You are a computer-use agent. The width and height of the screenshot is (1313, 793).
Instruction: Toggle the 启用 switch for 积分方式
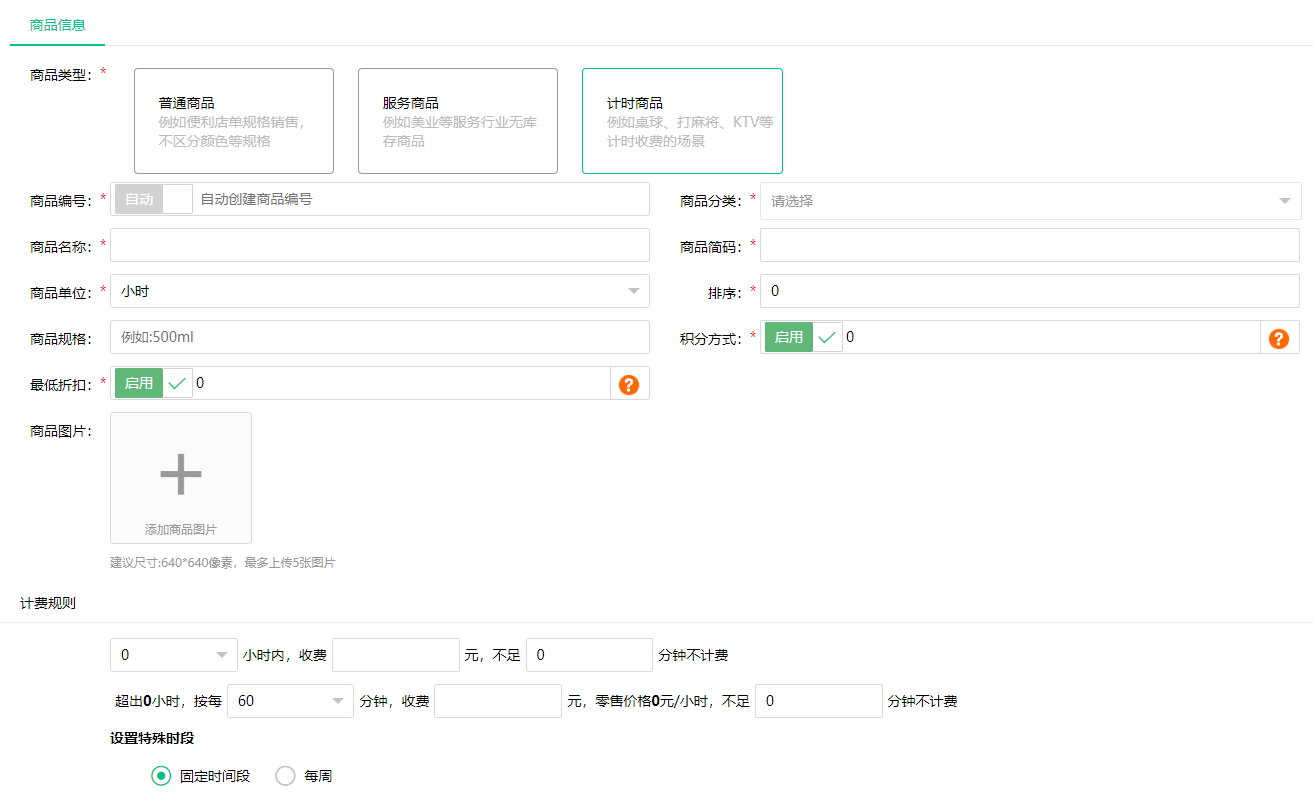pyautogui.click(x=790, y=337)
